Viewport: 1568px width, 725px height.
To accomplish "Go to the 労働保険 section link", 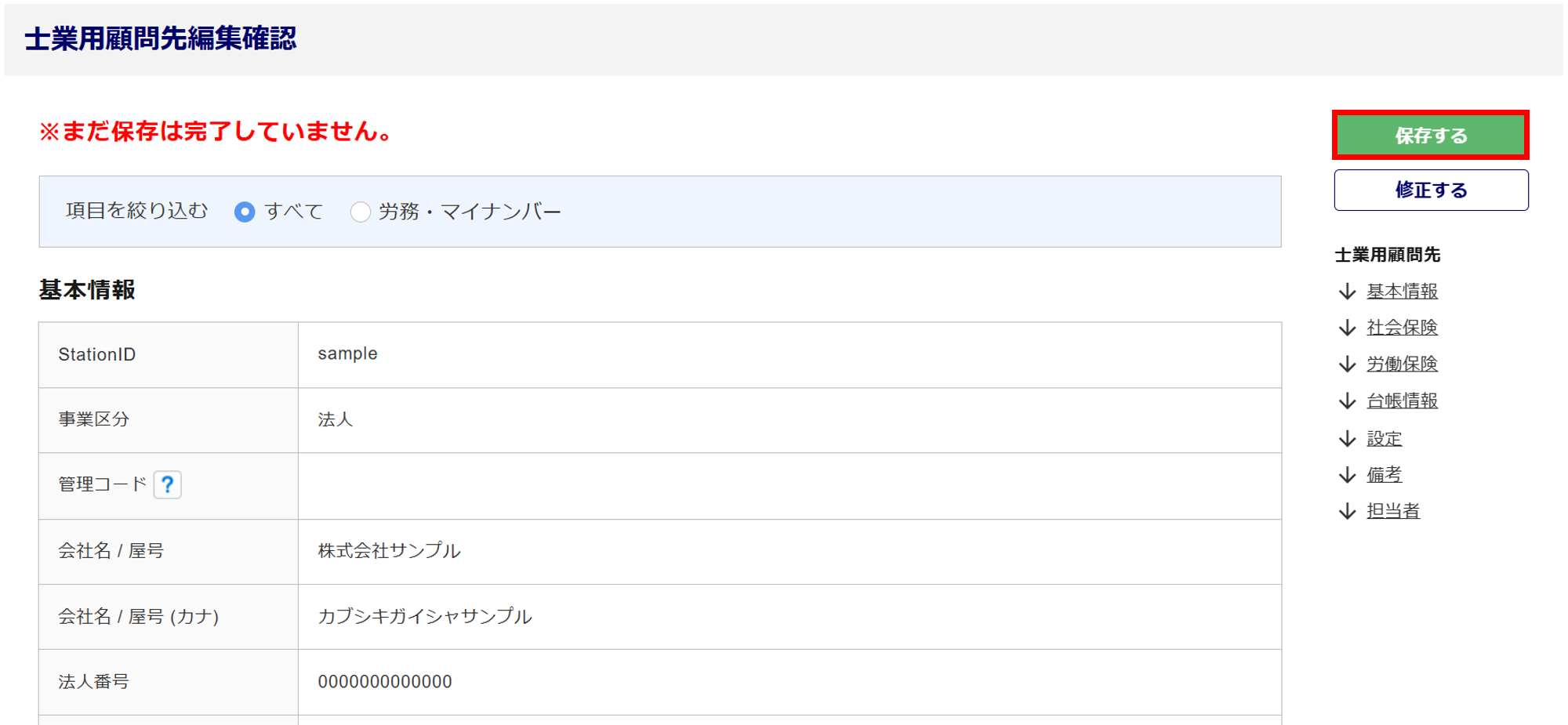I will tap(1402, 364).
